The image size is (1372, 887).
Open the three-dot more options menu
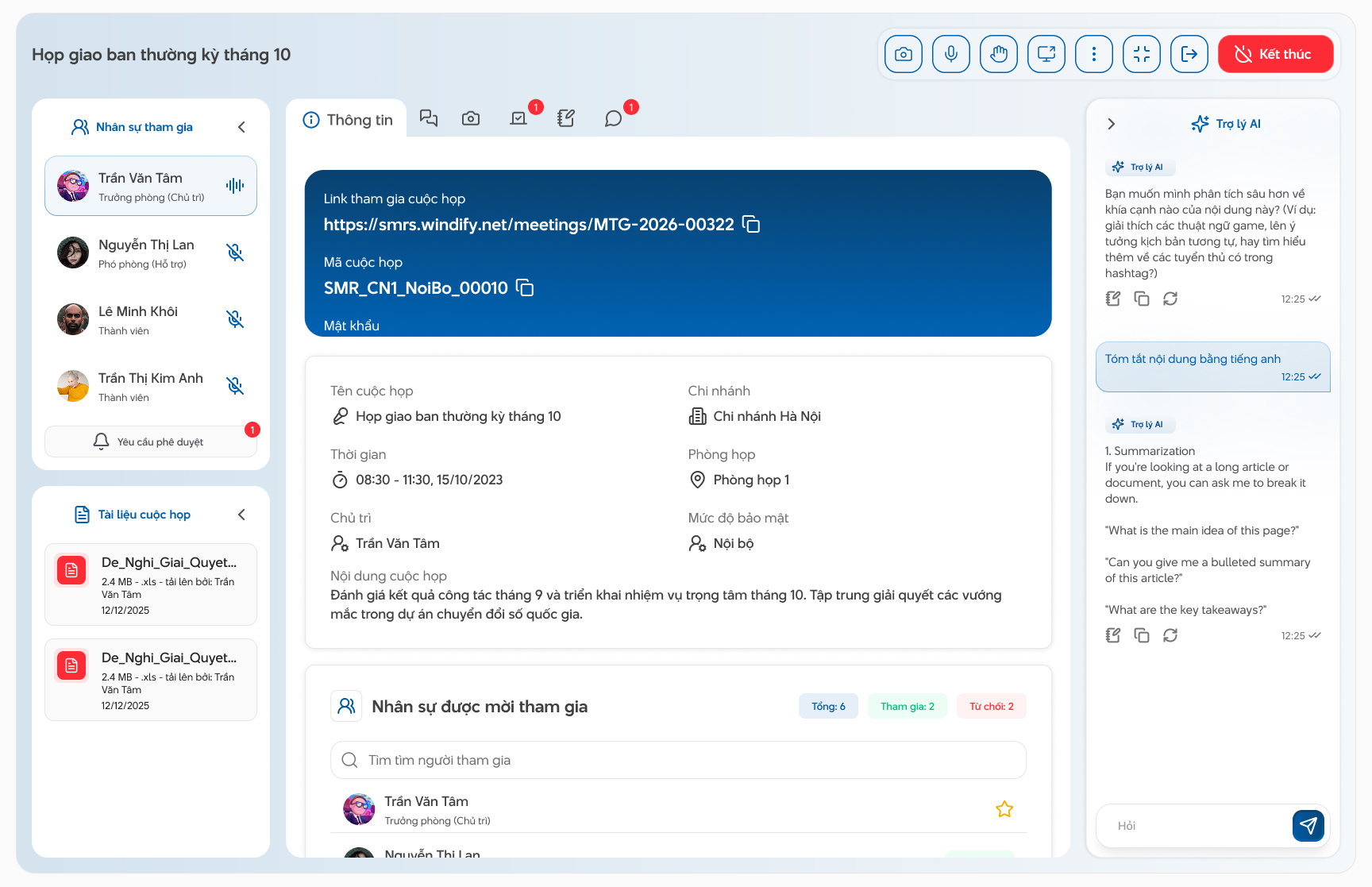click(1094, 54)
